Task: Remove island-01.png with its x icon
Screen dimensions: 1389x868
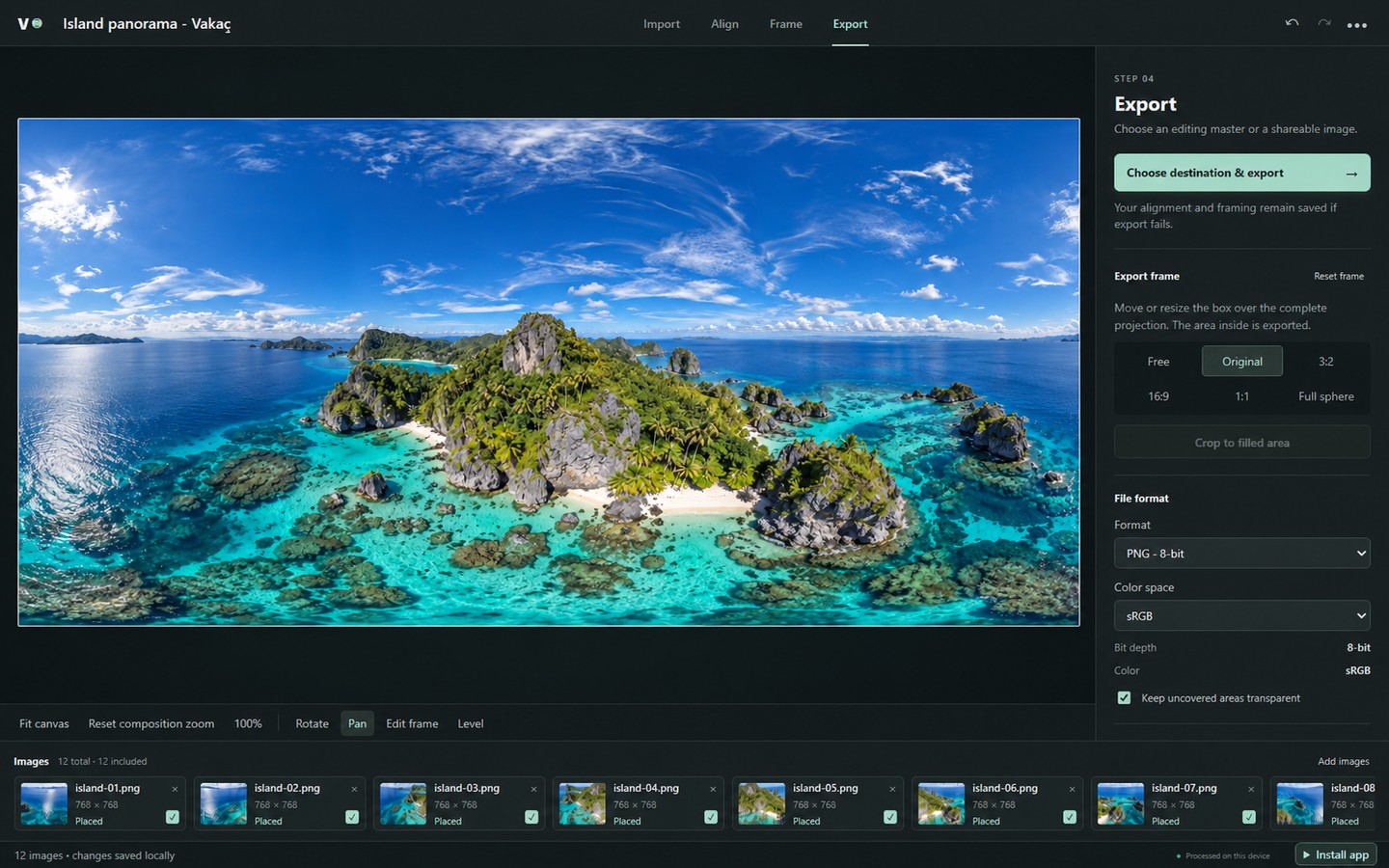Action: click(175, 789)
